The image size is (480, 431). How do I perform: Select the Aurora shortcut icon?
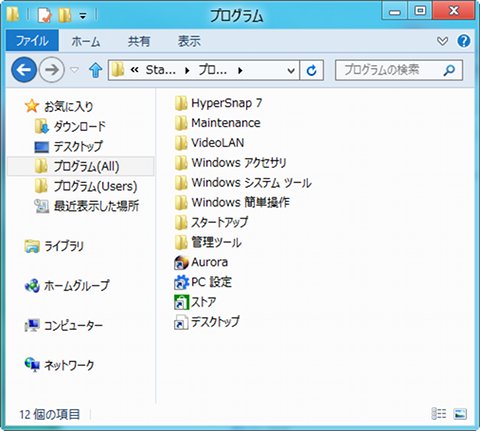[181, 262]
